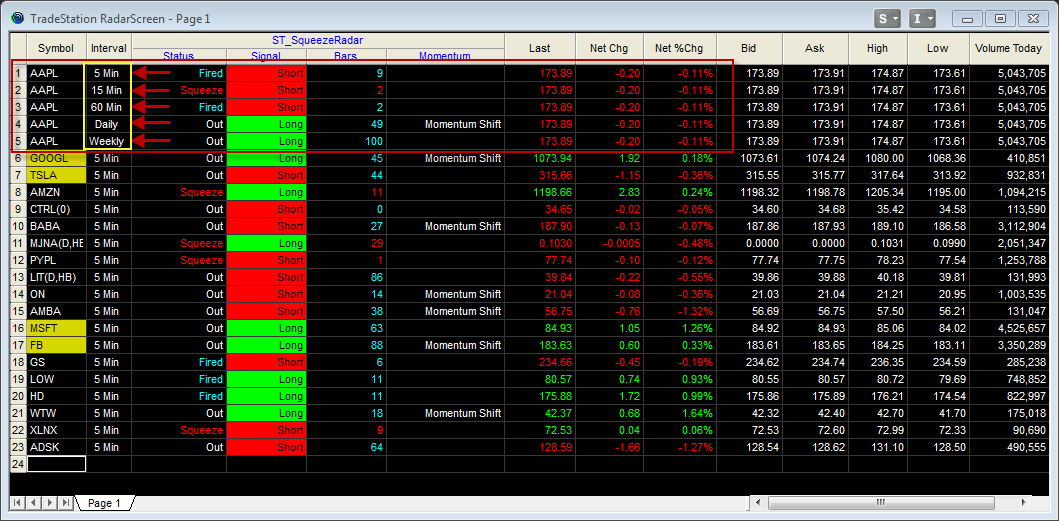Click the Weekly interval cell for AAPL

coord(107,141)
